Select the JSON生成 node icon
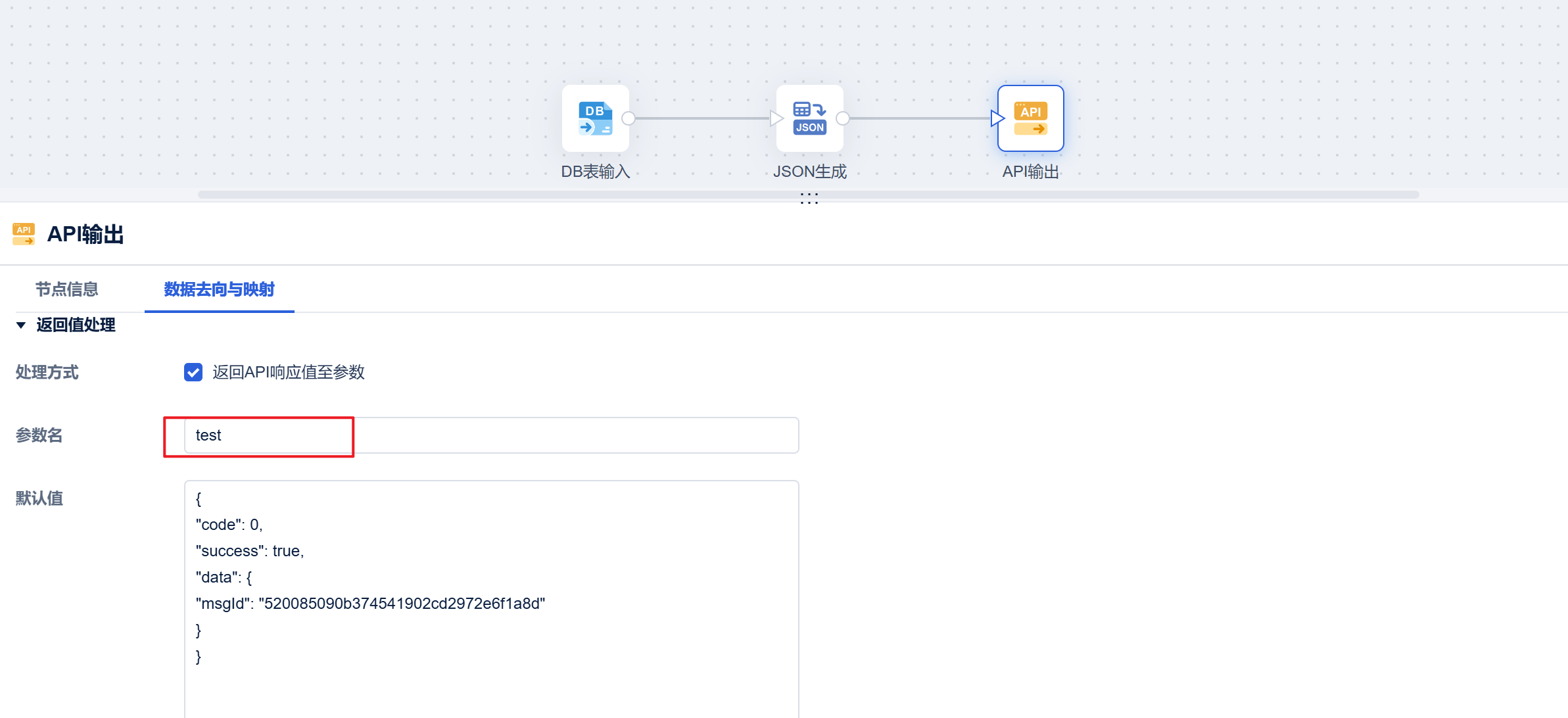The image size is (1568, 718). coord(809,118)
